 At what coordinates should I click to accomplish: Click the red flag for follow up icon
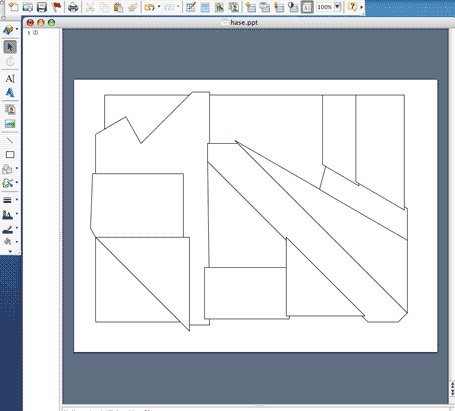(56, 7)
